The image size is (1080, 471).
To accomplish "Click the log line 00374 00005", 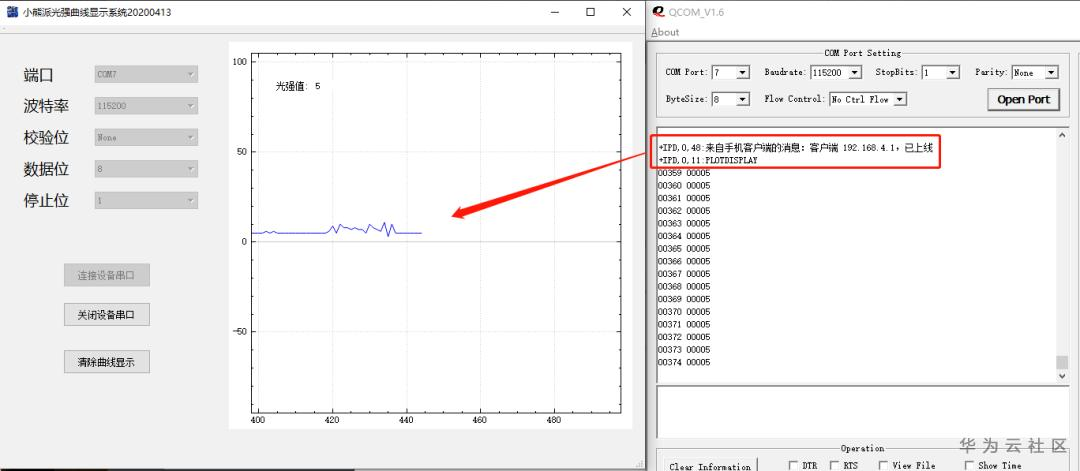I will coord(683,362).
